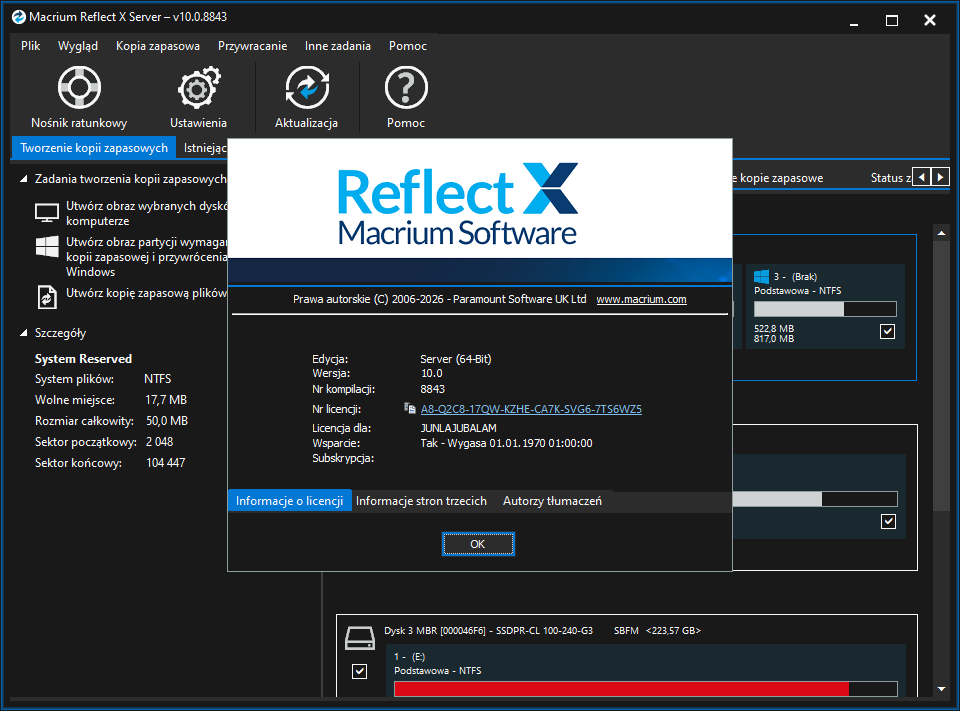This screenshot has width=960, height=711.
Task: Click the license key link A8-Q2C8-17QW
Action: tap(531, 409)
